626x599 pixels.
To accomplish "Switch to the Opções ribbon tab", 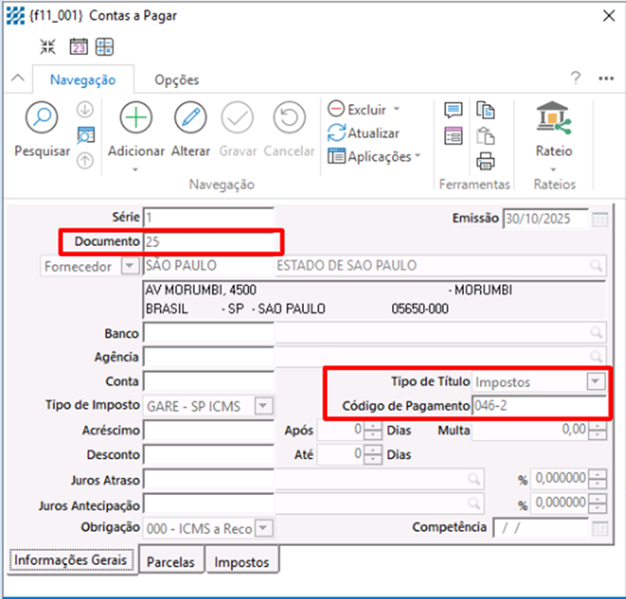I will (176, 80).
